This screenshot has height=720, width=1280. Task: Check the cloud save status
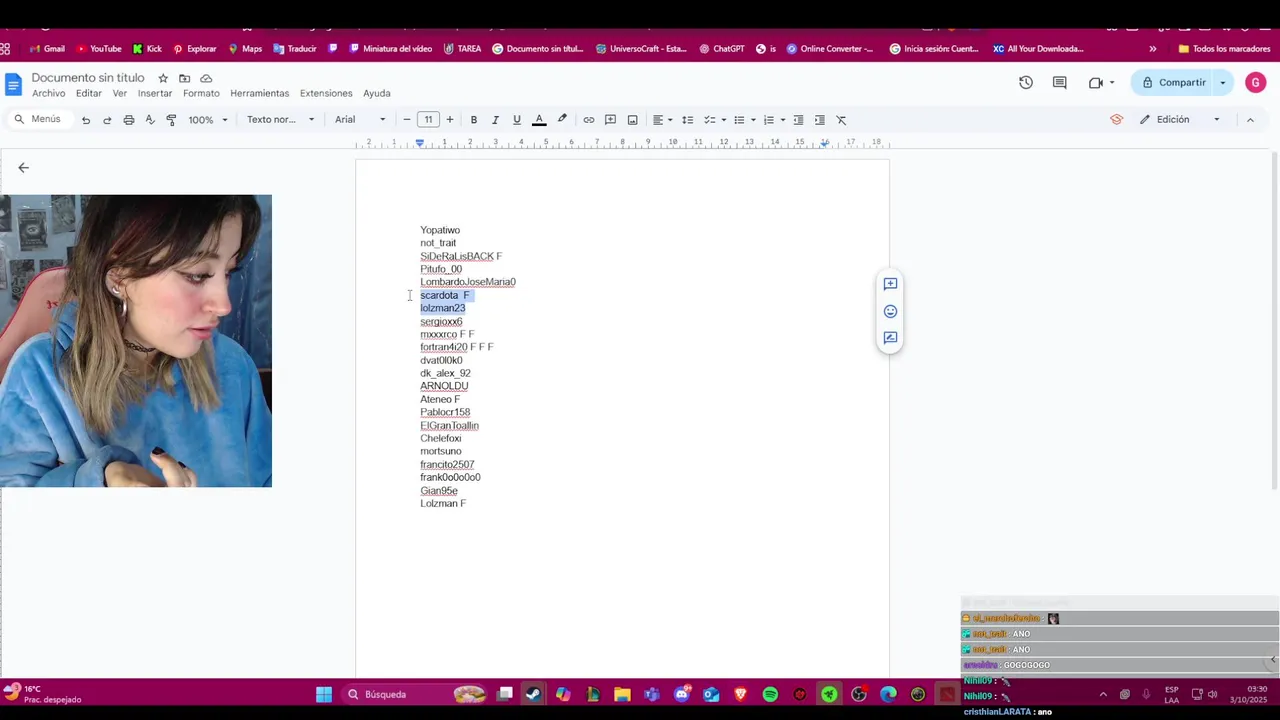(x=206, y=78)
